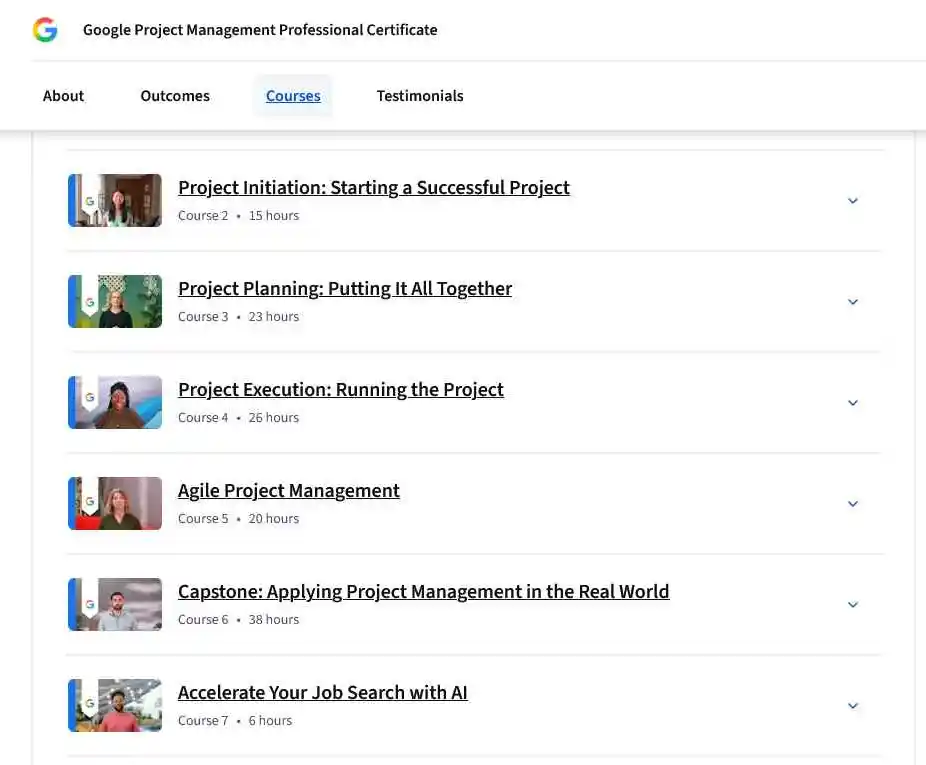This screenshot has width=926, height=765.
Task: Expand the Project Initiation course details
Action: point(853,201)
